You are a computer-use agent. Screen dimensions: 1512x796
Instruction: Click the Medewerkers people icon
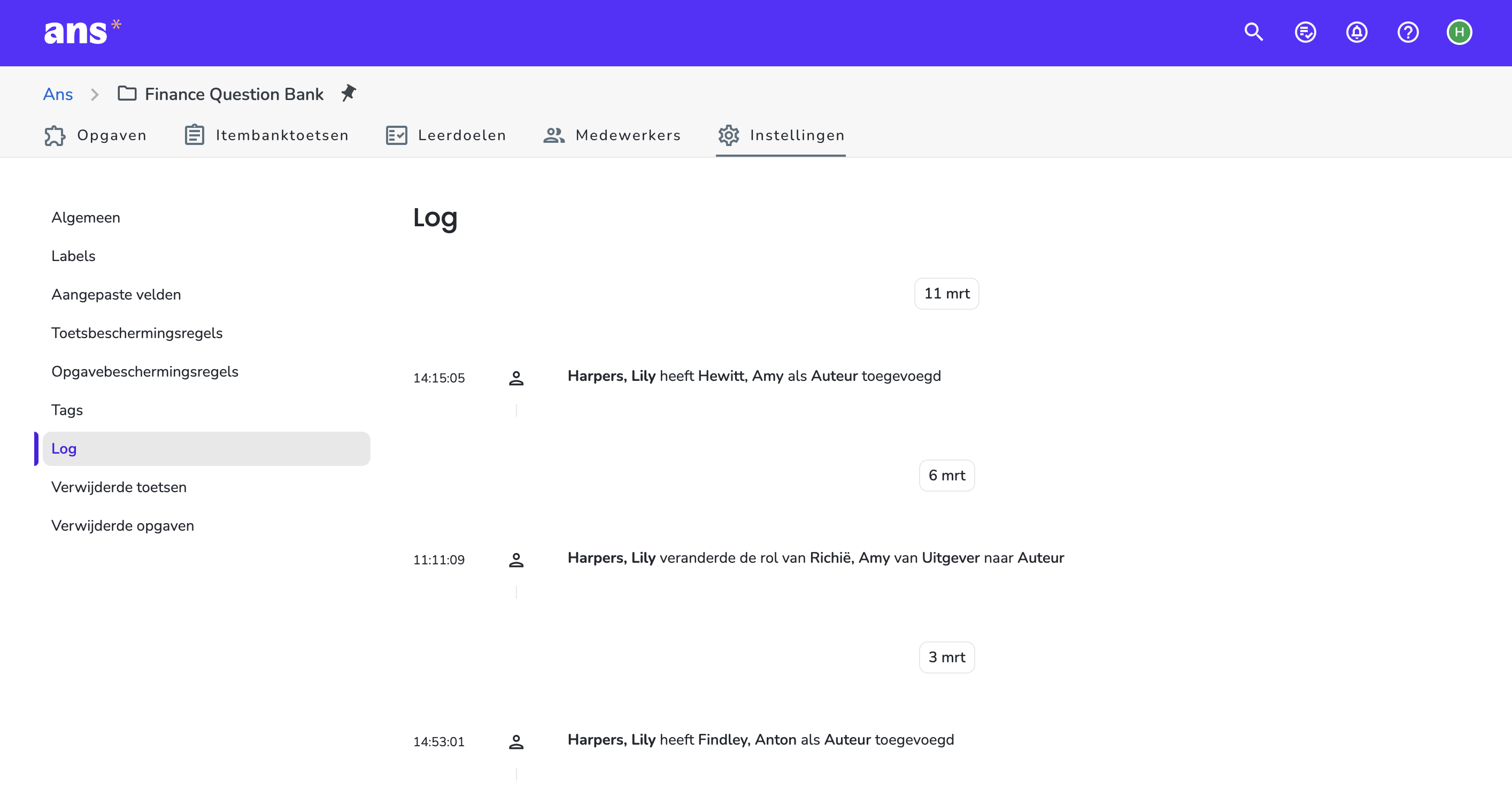pyautogui.click(x=553, y=136)
